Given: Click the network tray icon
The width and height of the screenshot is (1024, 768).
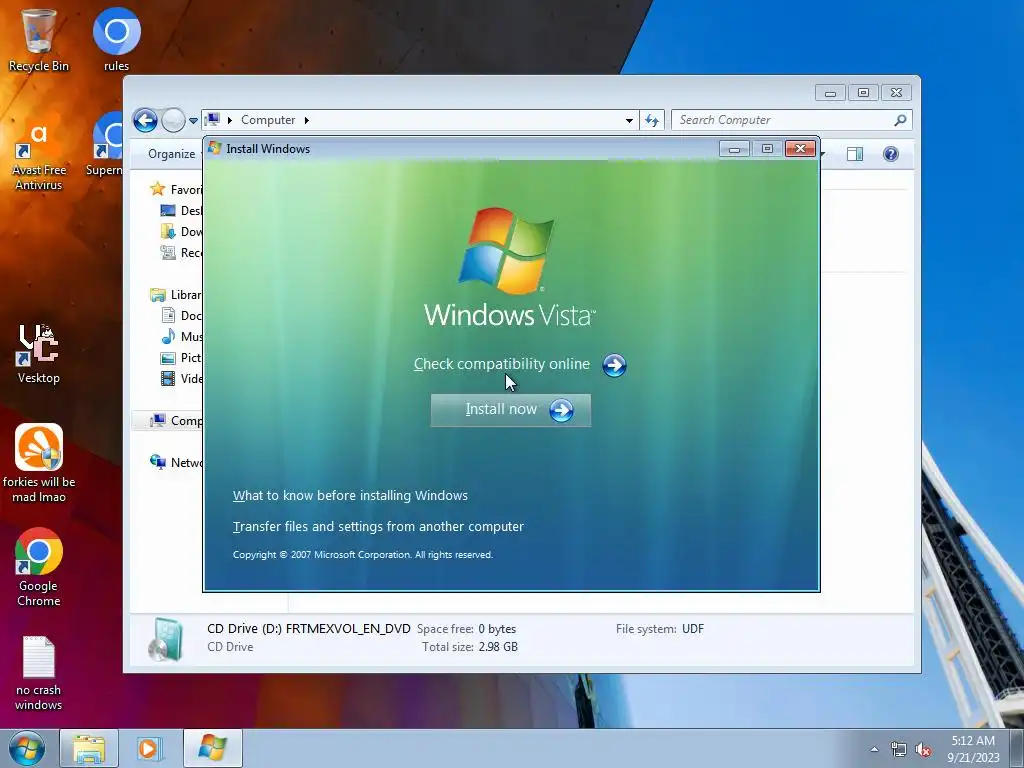Looking at the screenshot, I should pyautogui.click(x=899, y=750).
